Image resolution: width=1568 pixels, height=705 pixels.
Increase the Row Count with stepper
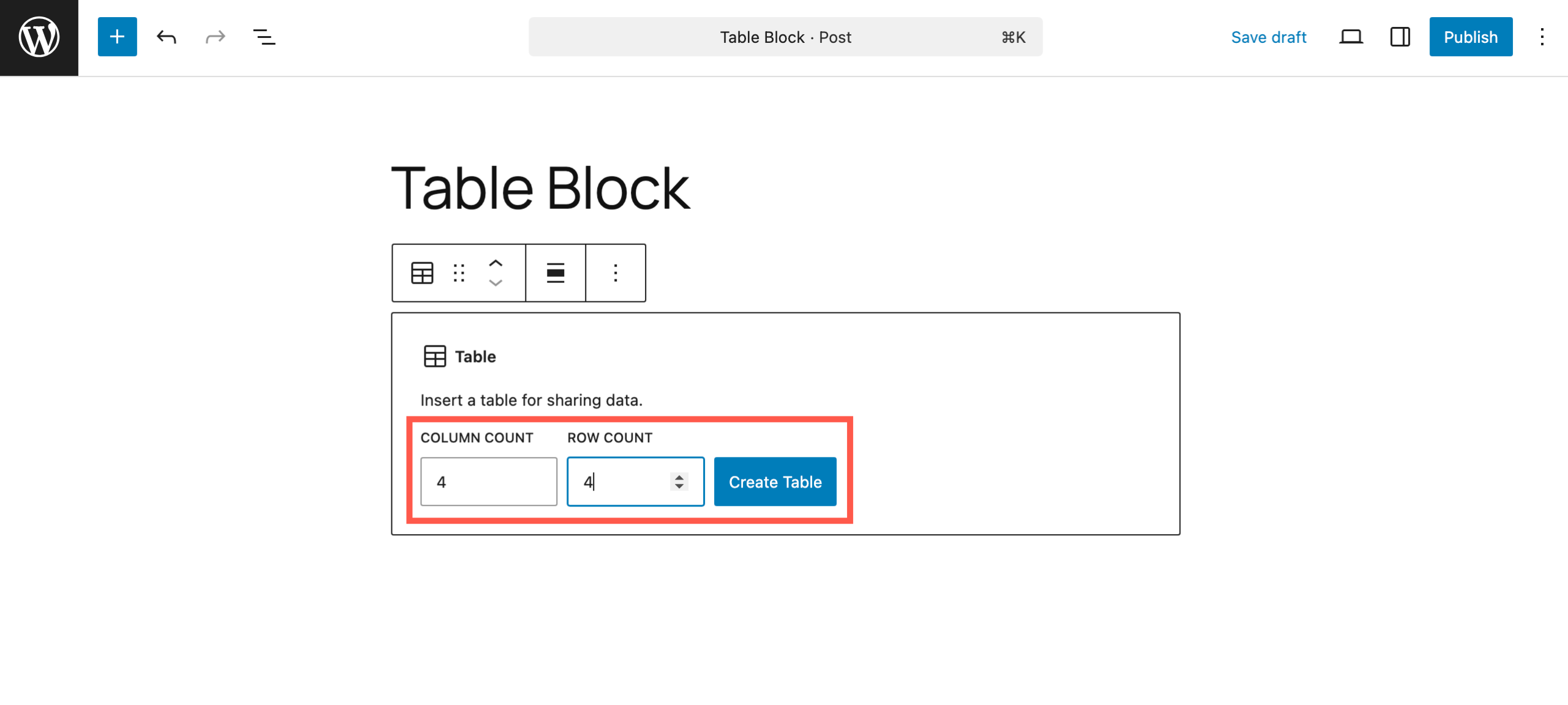click(x=679, y=477)
